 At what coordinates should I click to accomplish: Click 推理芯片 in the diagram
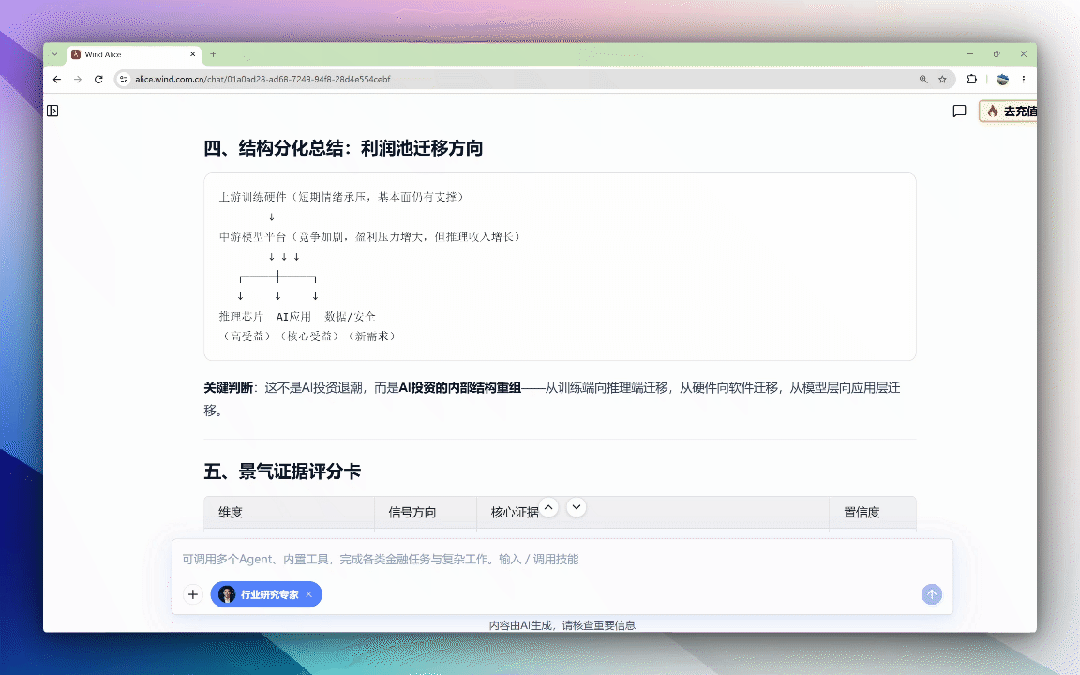(240, 316)
